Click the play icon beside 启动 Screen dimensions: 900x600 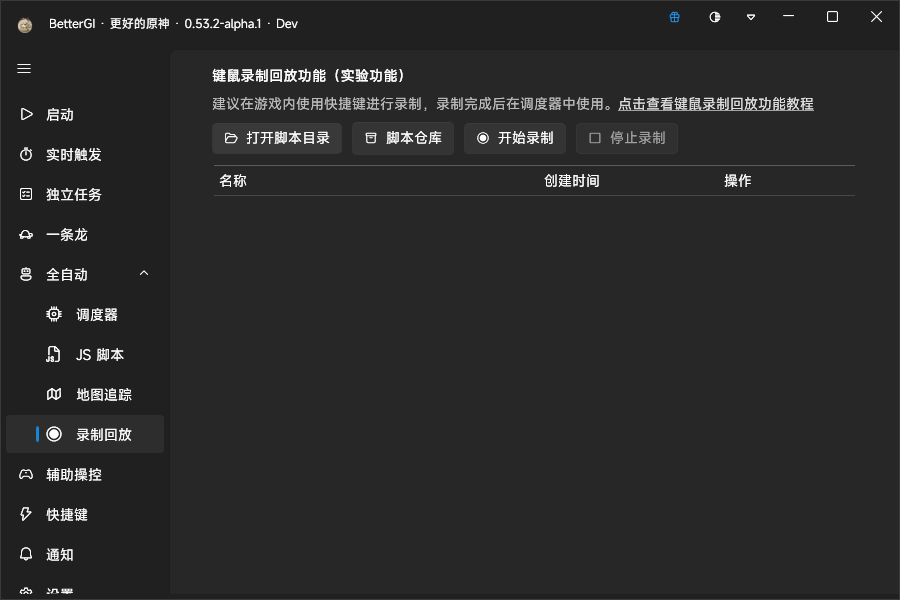(26, 114)
